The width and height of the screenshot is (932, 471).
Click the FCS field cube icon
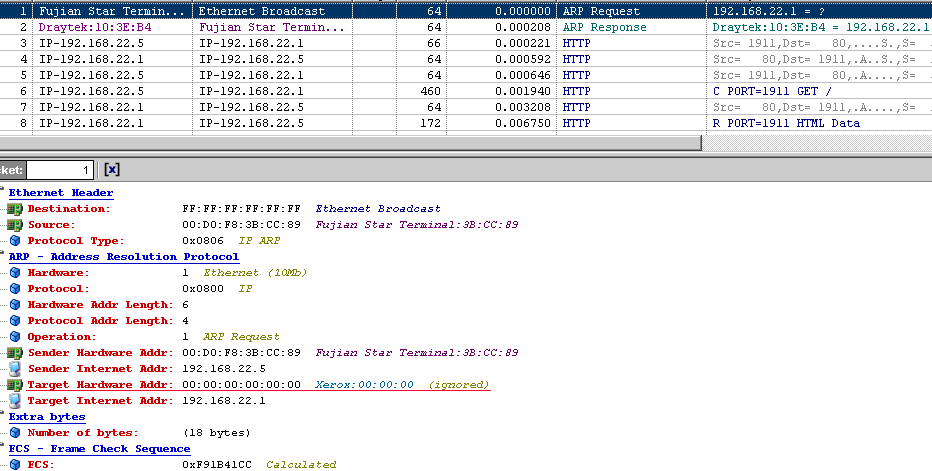pyautogui.click(x=14, y=465)
